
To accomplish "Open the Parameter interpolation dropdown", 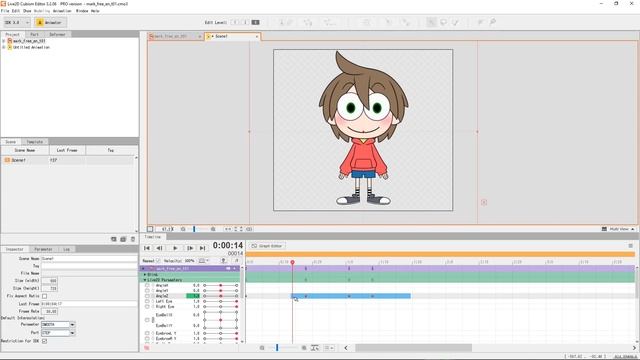I will (72, 324).
